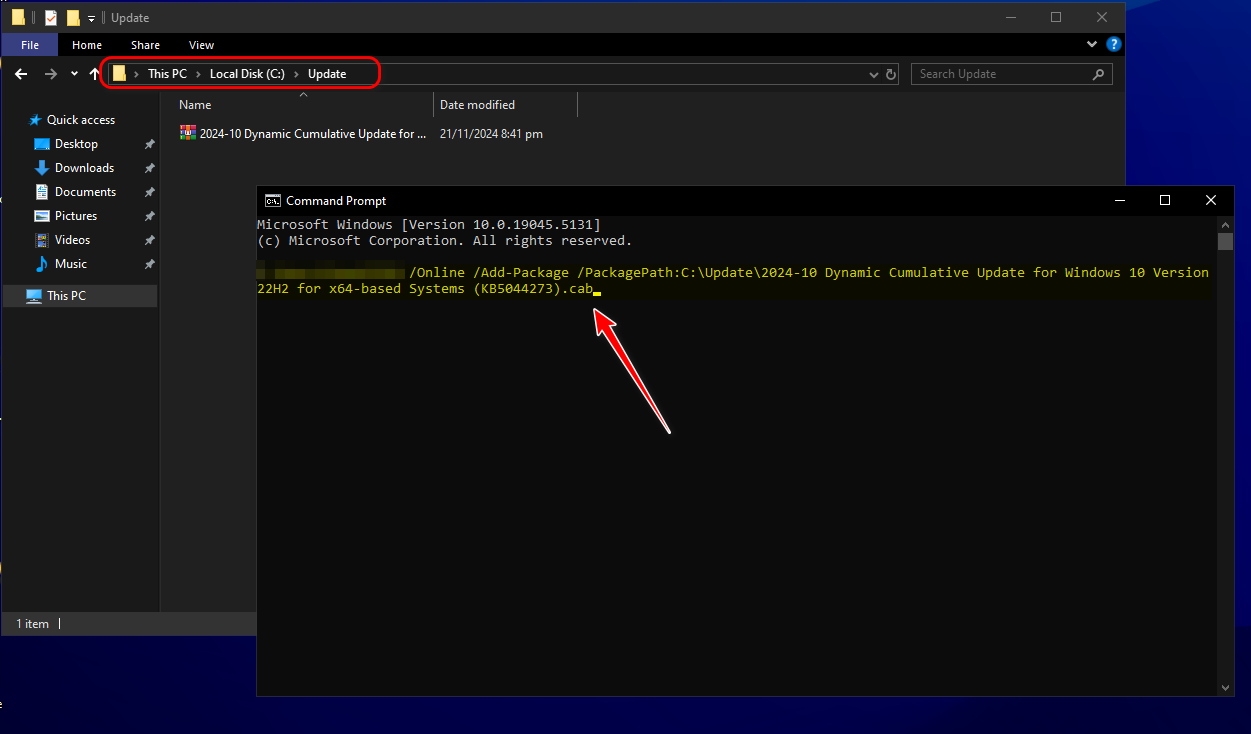This screenshot has height=734, width=1251.
Task: Select the 2024-10 Dynamic Cumulative Update file
Action: [x=313, y=134]
